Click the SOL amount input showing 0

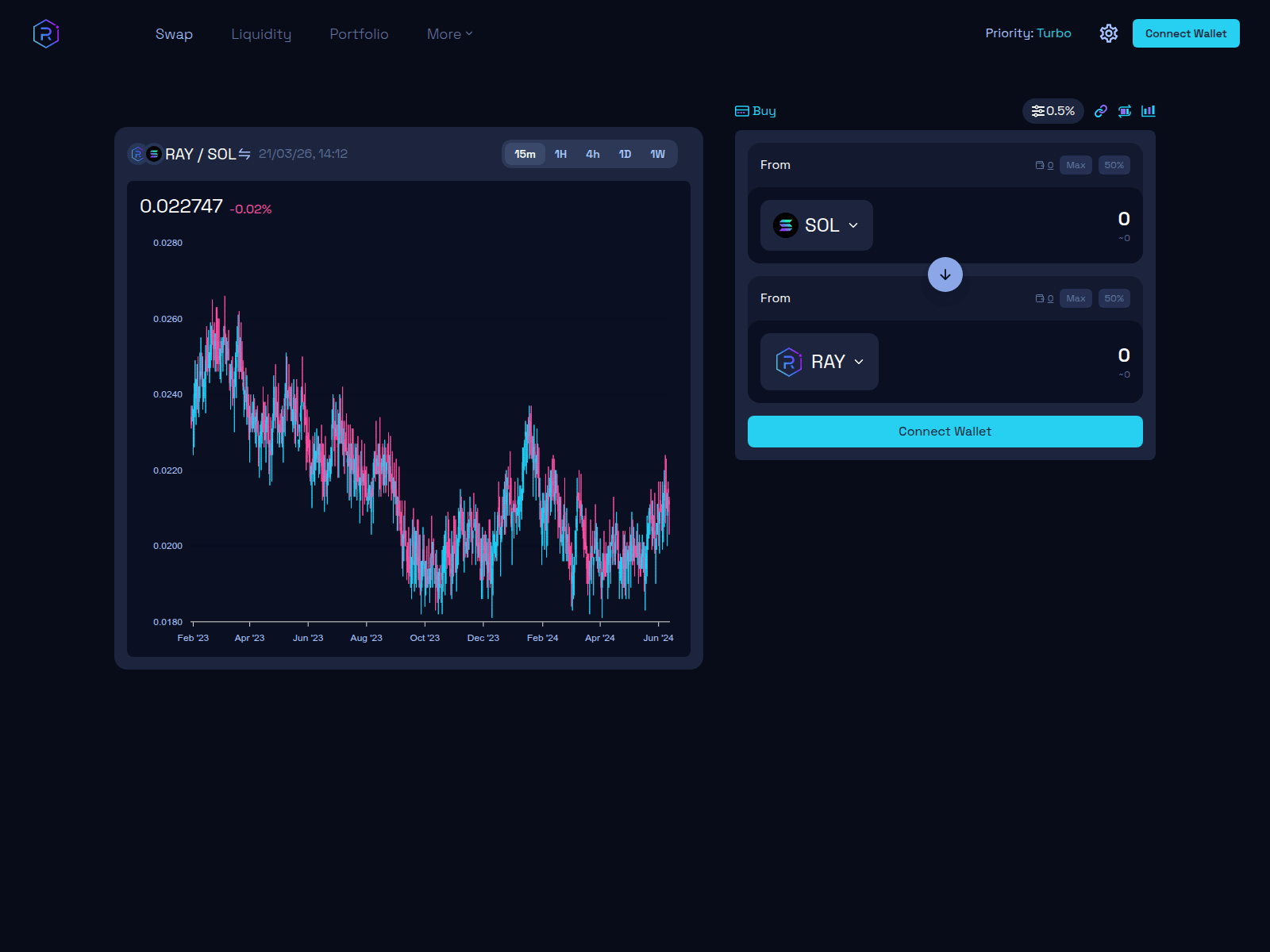[x=1122, y=220]
